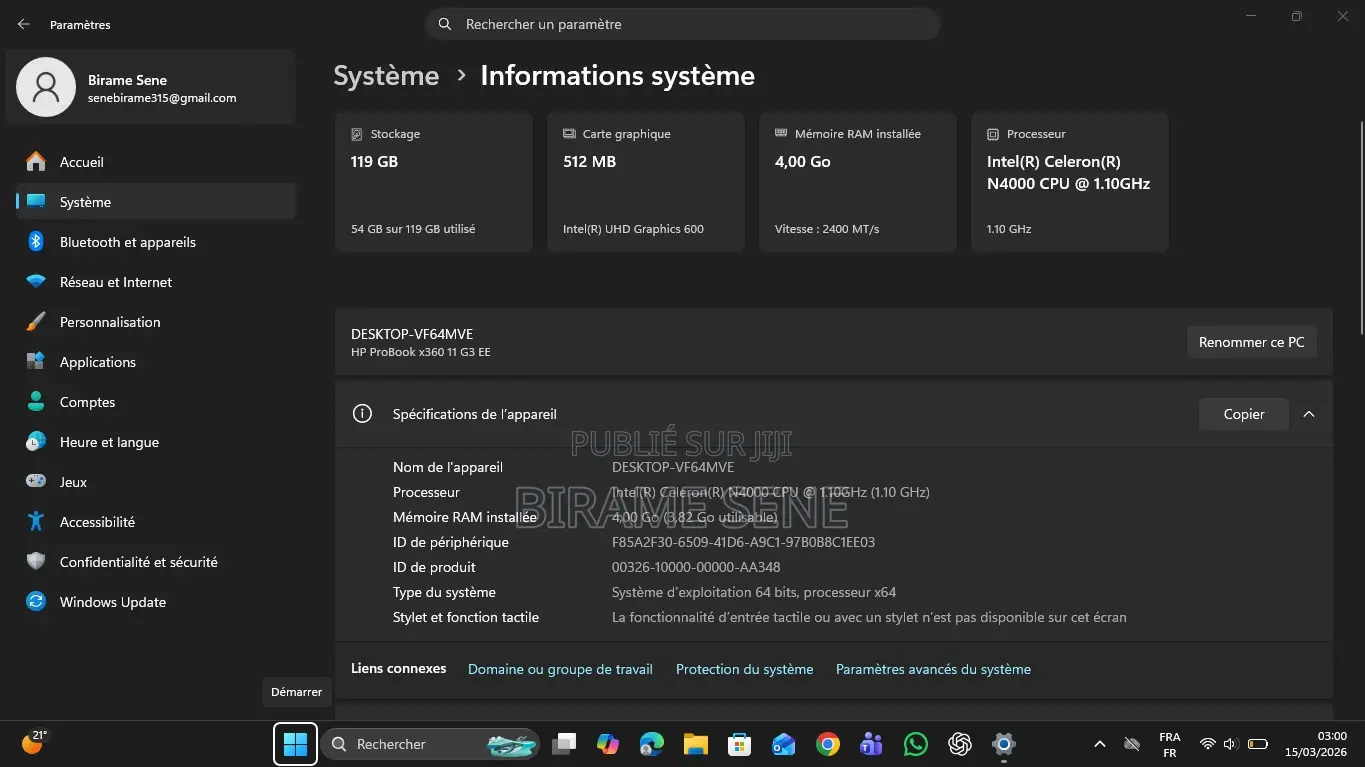Open File Explorer from the taskbar
The height and width of the screenshot is (767, 1365).
[x=696, y=744]
